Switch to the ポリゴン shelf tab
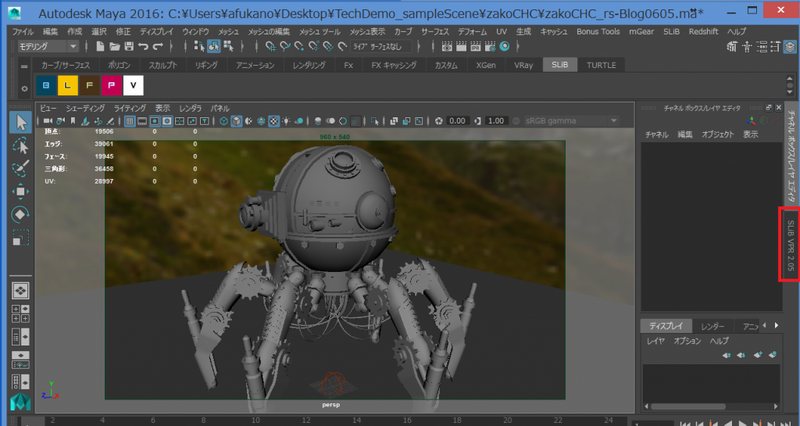 [x=119, y=65]
